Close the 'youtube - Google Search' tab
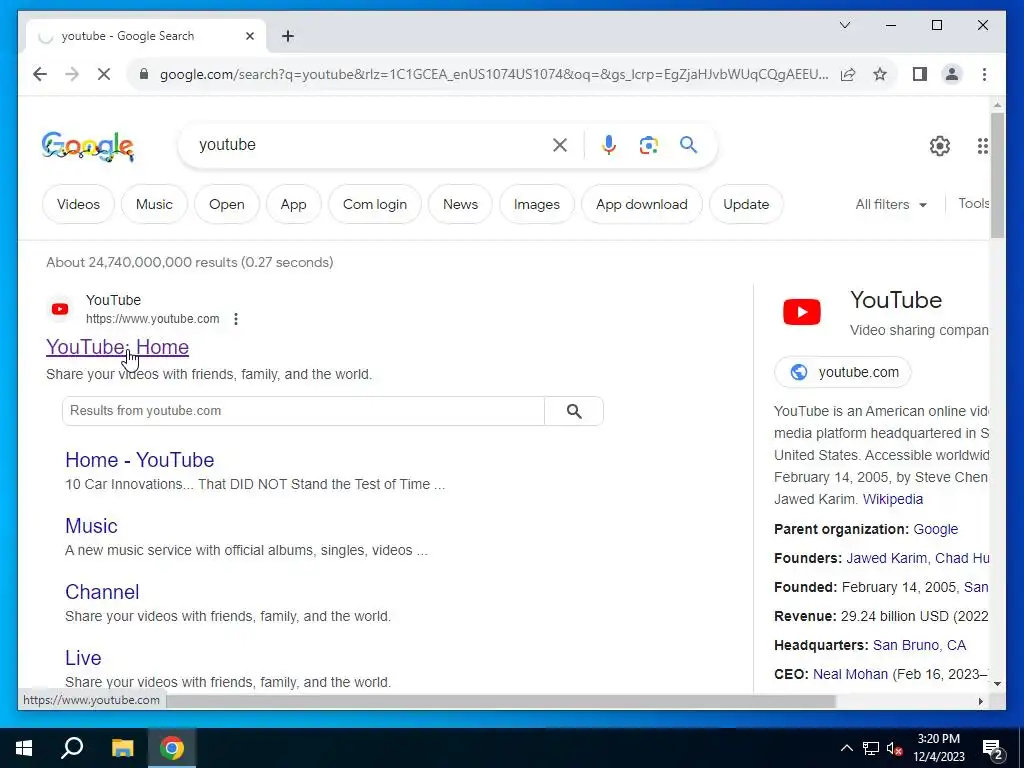 click(x=249, y=36)
